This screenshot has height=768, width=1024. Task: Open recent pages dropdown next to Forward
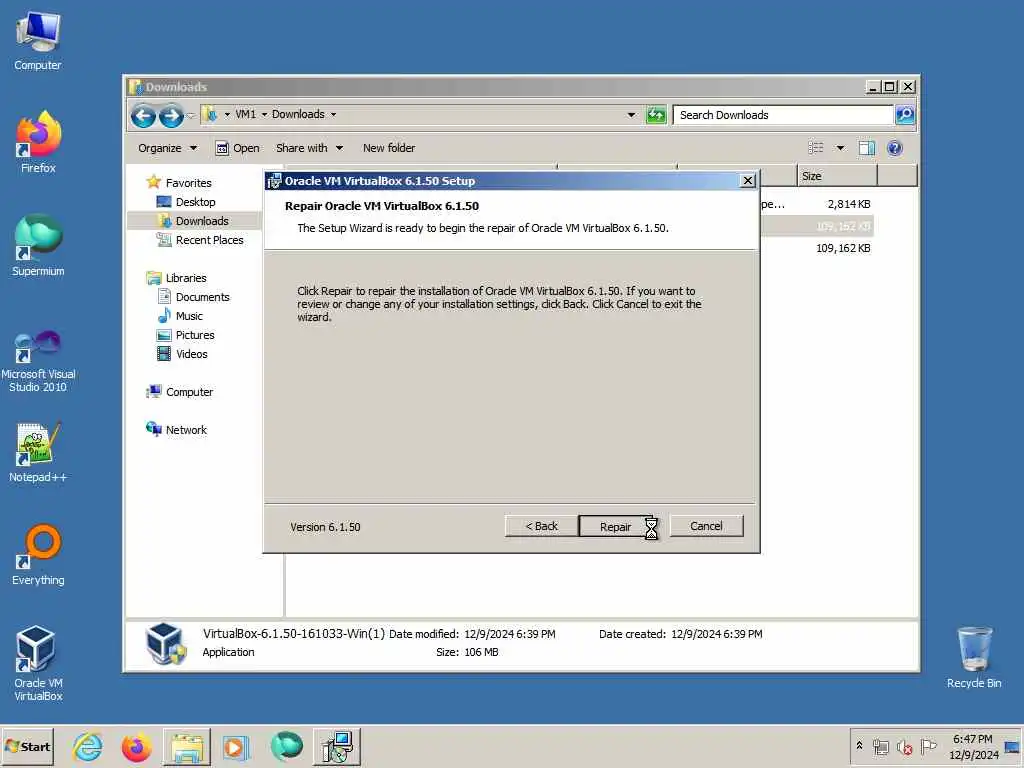point(191,116)
